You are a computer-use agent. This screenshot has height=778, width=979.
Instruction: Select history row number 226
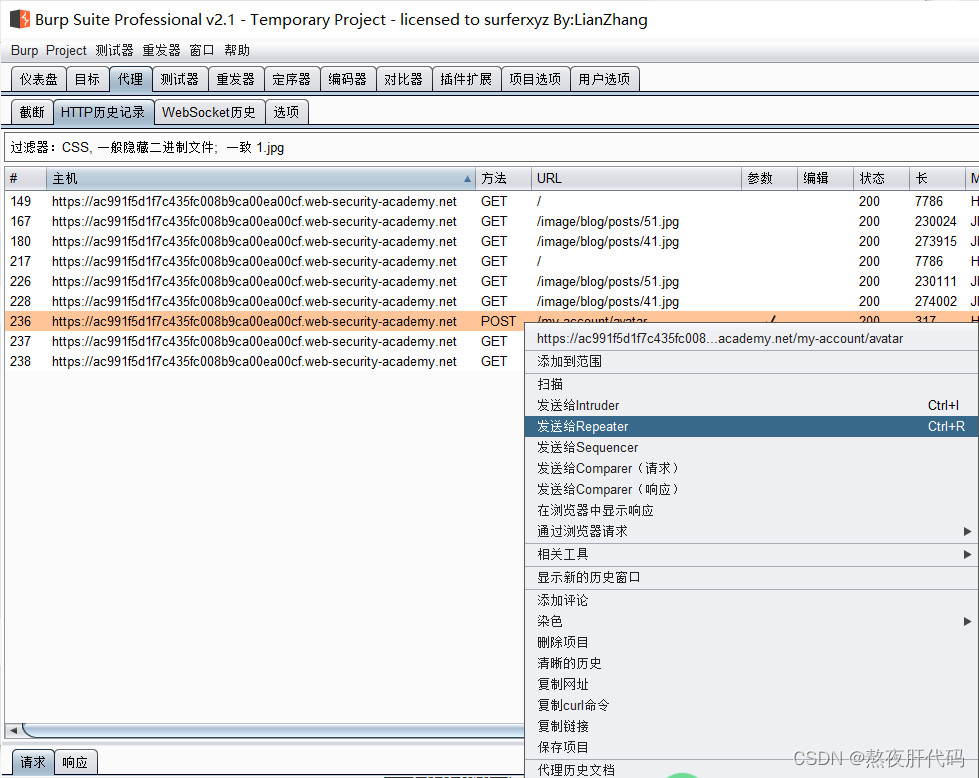click(x=492, y=281)
